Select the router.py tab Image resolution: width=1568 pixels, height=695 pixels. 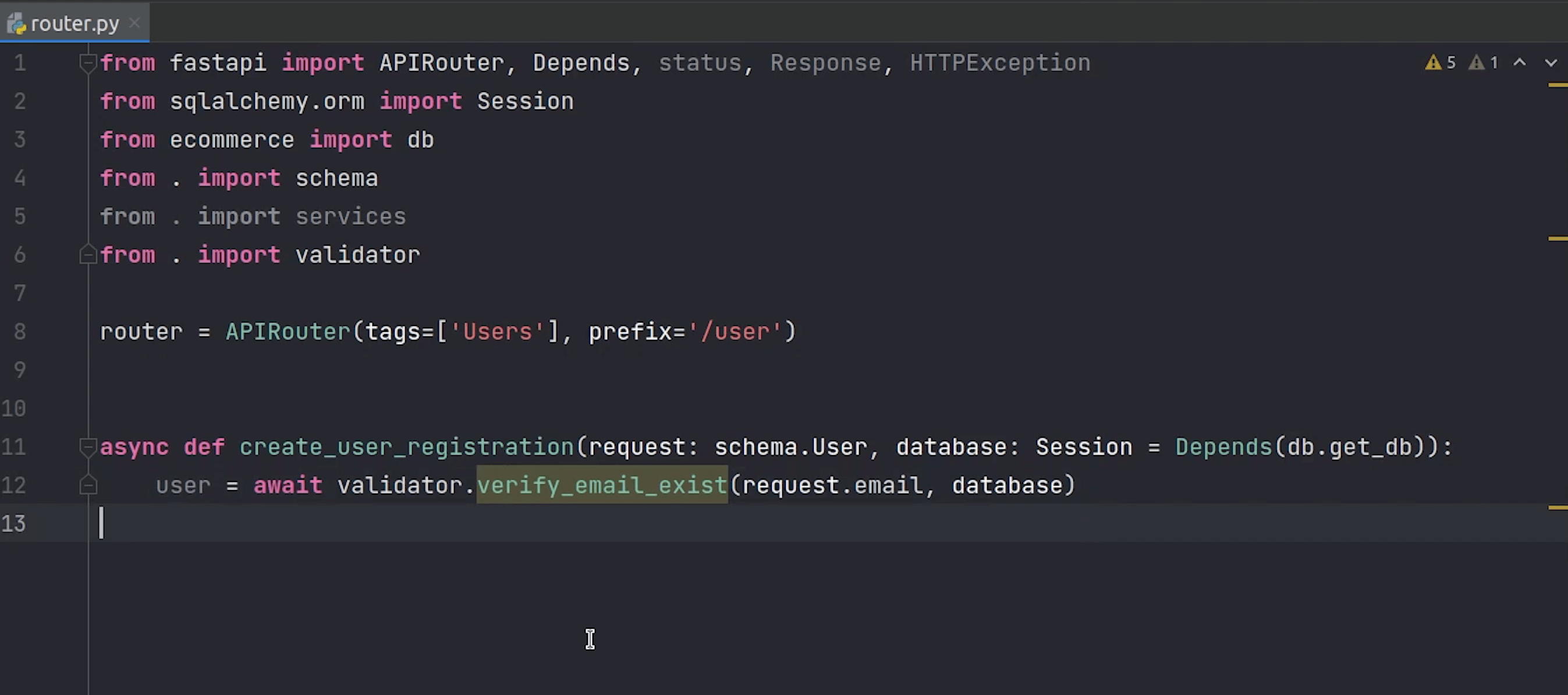(x=75, y=24)
